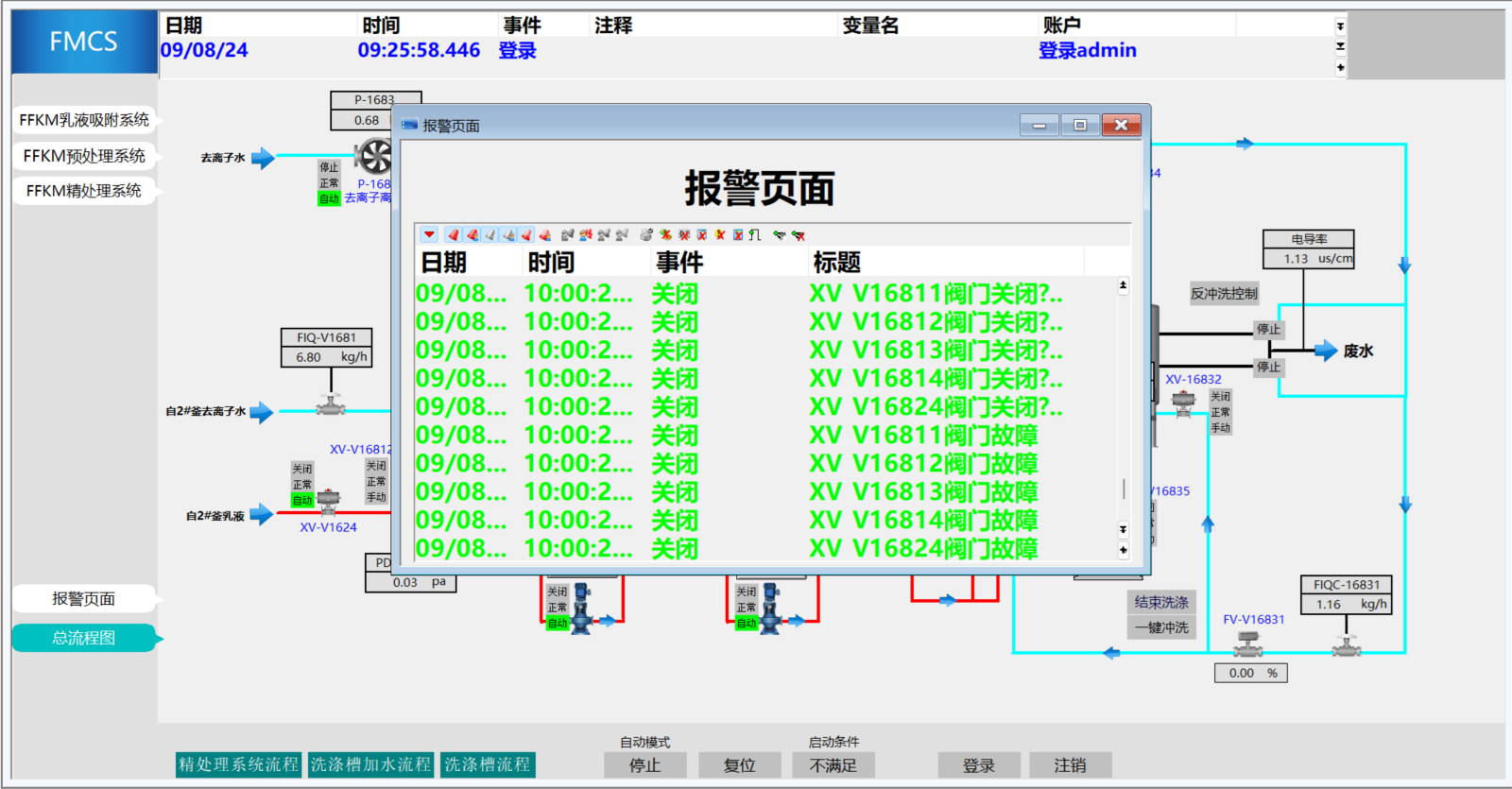1512x789 pixels.
Task: Select the XV-V1624 valve icon
Action: 328,499
